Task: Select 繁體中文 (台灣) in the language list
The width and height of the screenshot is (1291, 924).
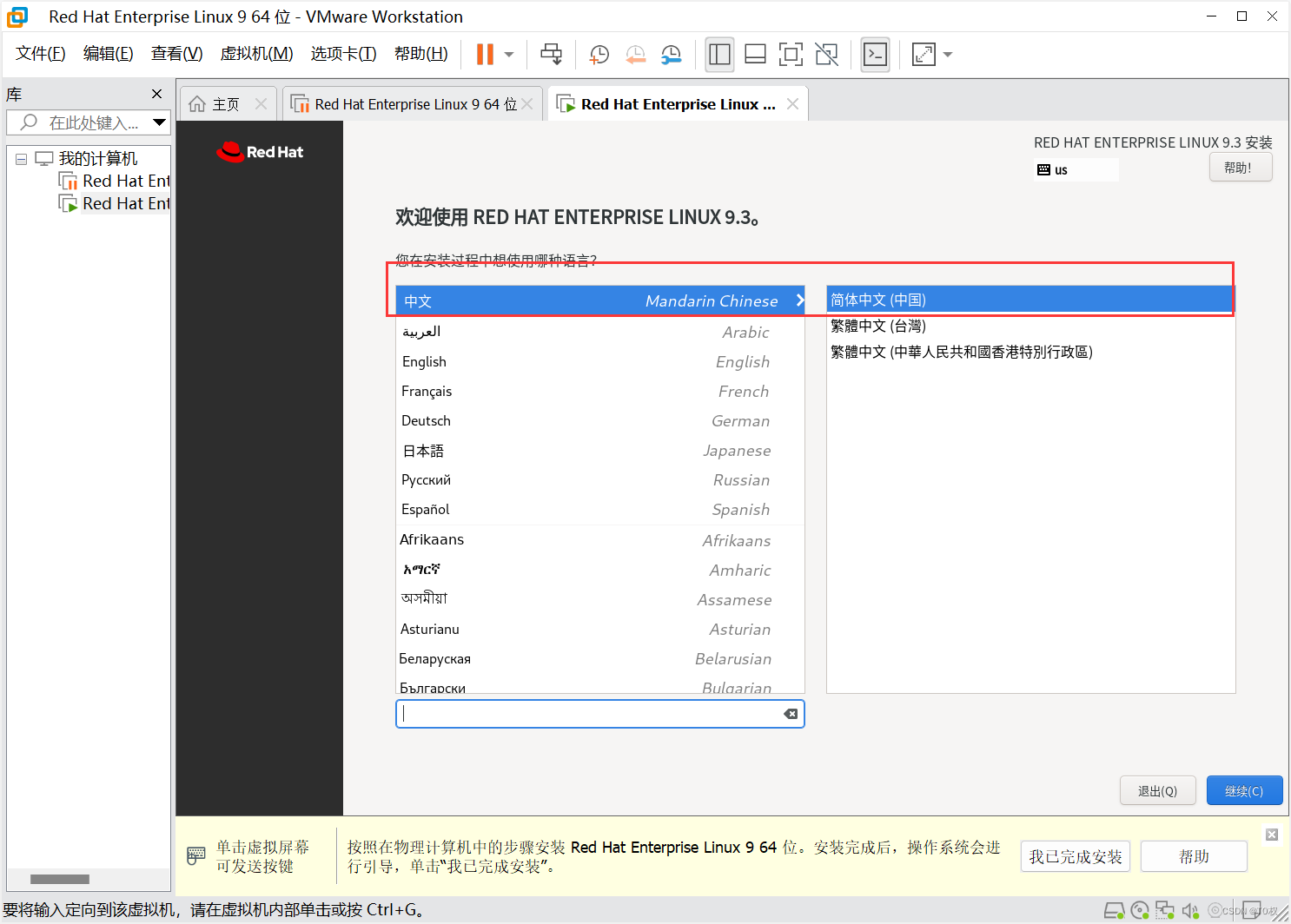Action: pos(878,326)
